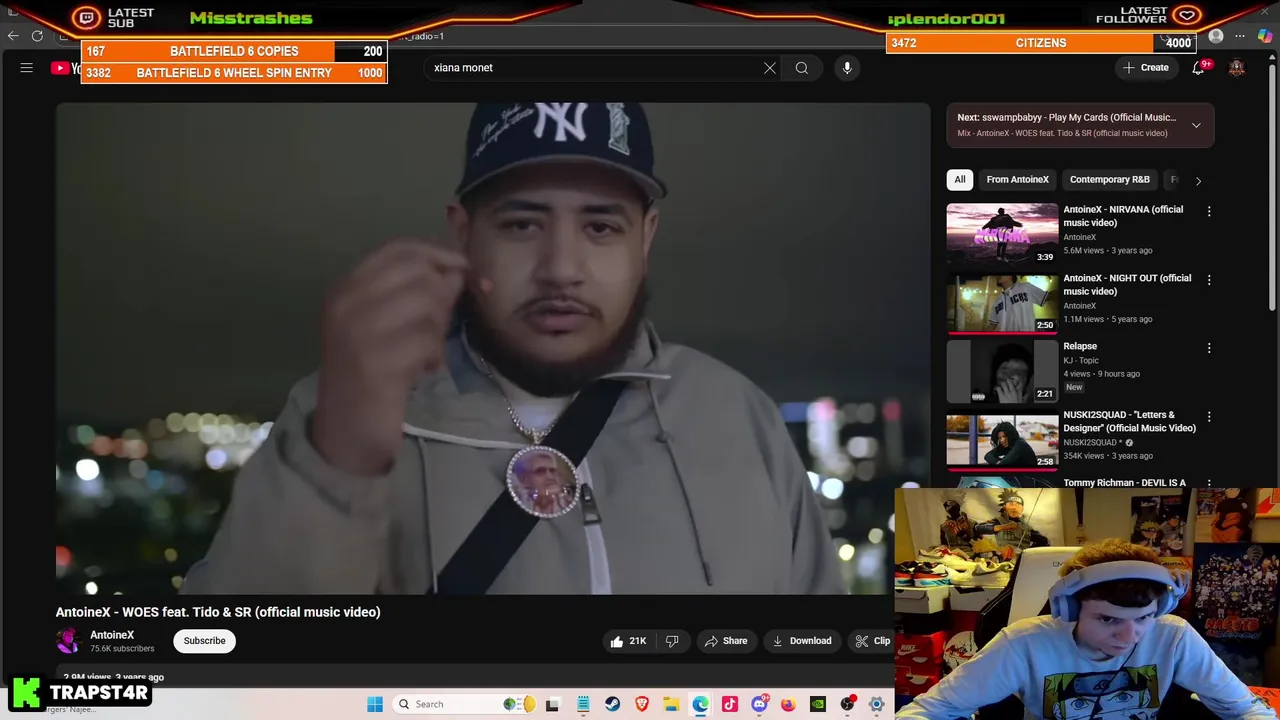Dislike the video with thumbs down
This screenshot has width=1280, height=720.
click(x=672, y=641)
